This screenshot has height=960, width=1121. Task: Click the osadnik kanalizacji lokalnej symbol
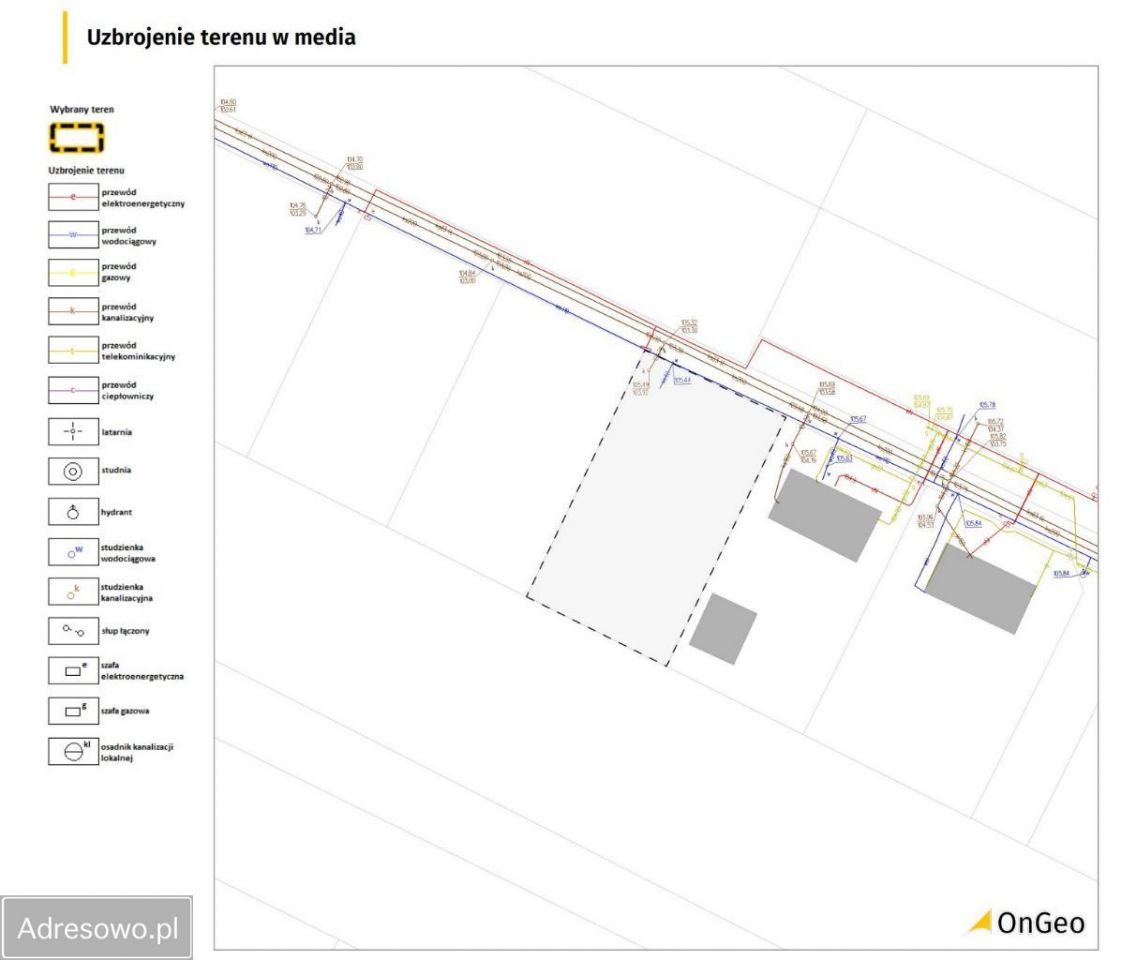tap(73, 751)
